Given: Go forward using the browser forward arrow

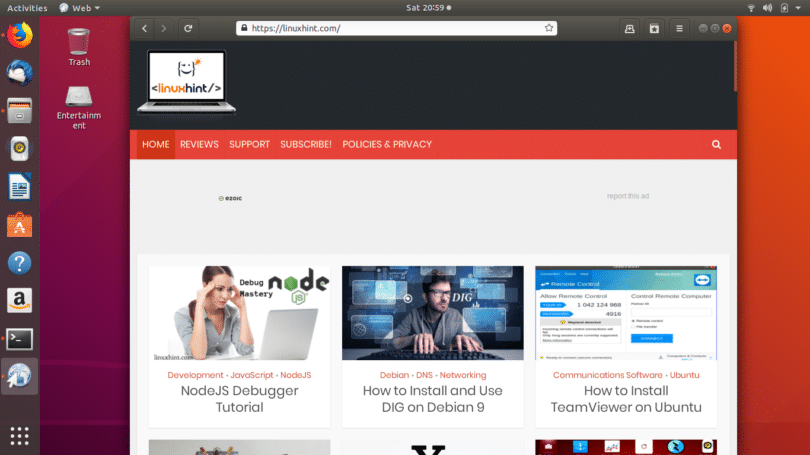Looking at the screenshot, I should (x=164, y=28).
